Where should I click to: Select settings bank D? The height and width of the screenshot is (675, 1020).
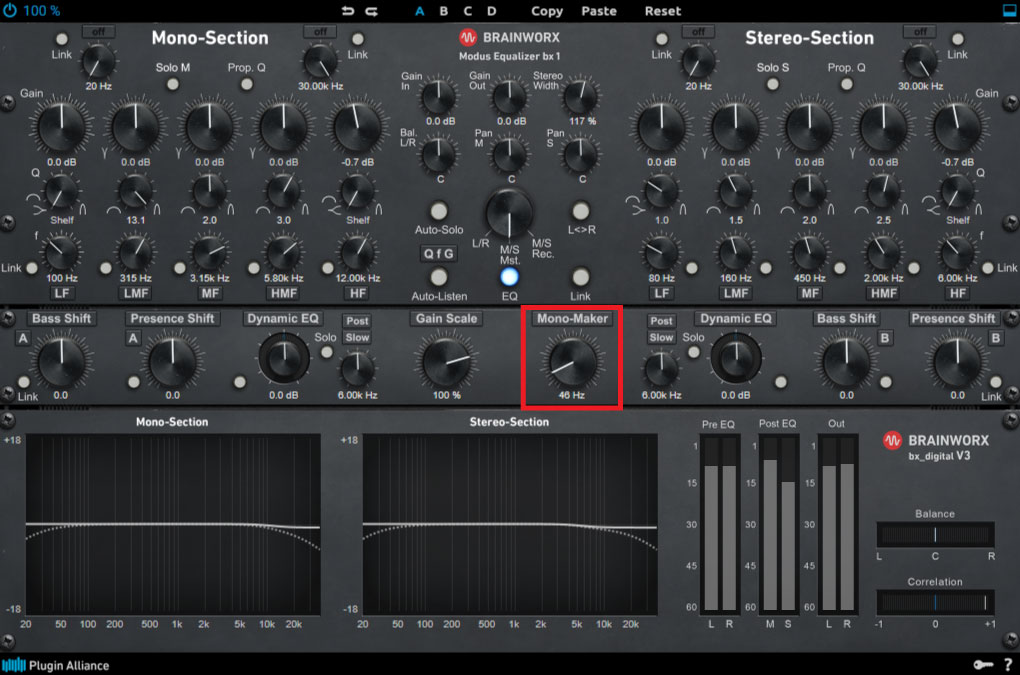(x=492, y=11)
